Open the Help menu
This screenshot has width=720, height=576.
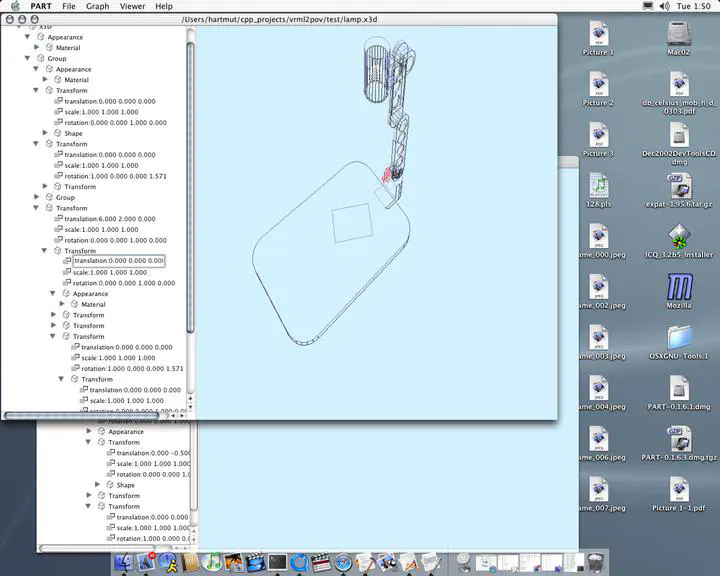click(x=163, y=6)
